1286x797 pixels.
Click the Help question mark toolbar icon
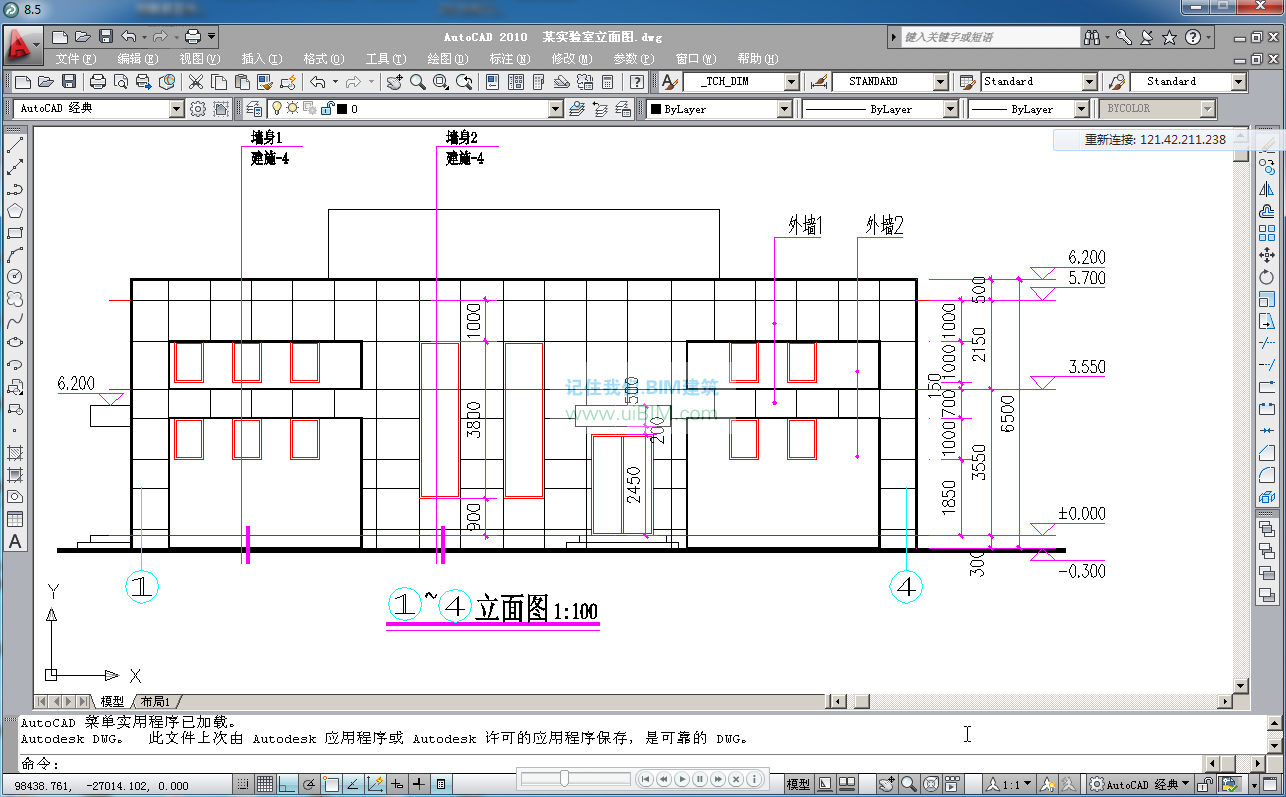(x=636, y=82)
